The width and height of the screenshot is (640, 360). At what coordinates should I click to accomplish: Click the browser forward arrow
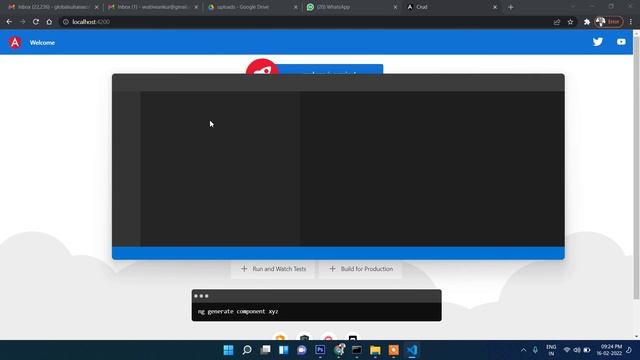[x=22, y=22]
